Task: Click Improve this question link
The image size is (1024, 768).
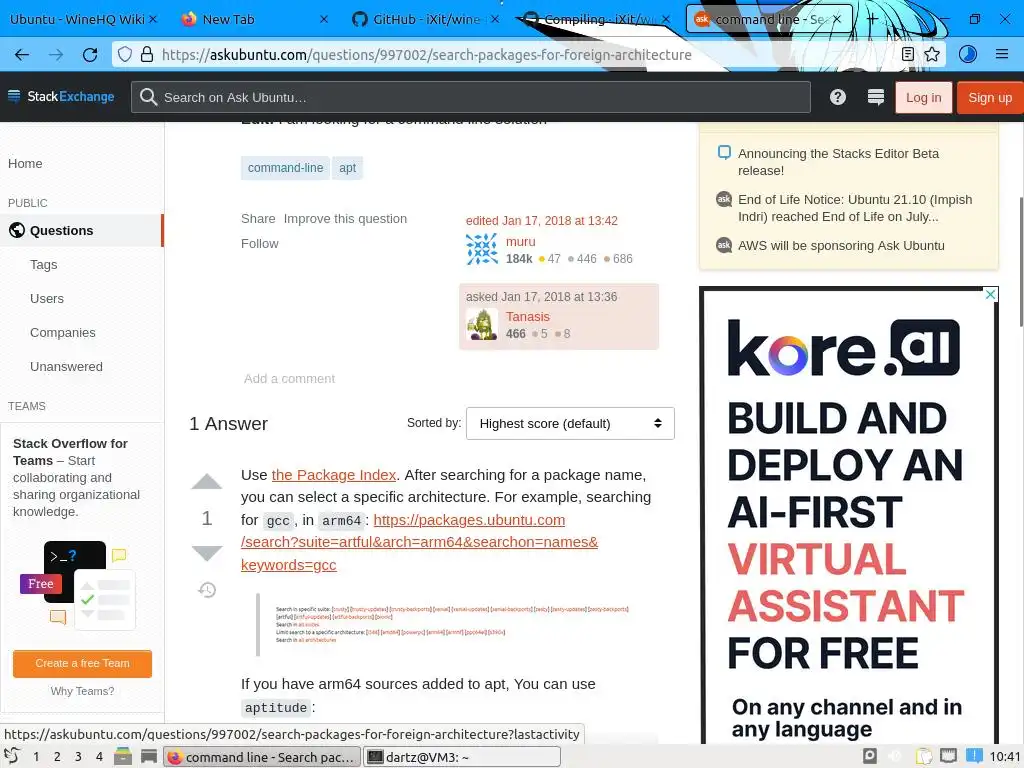Action: (345, 219)
